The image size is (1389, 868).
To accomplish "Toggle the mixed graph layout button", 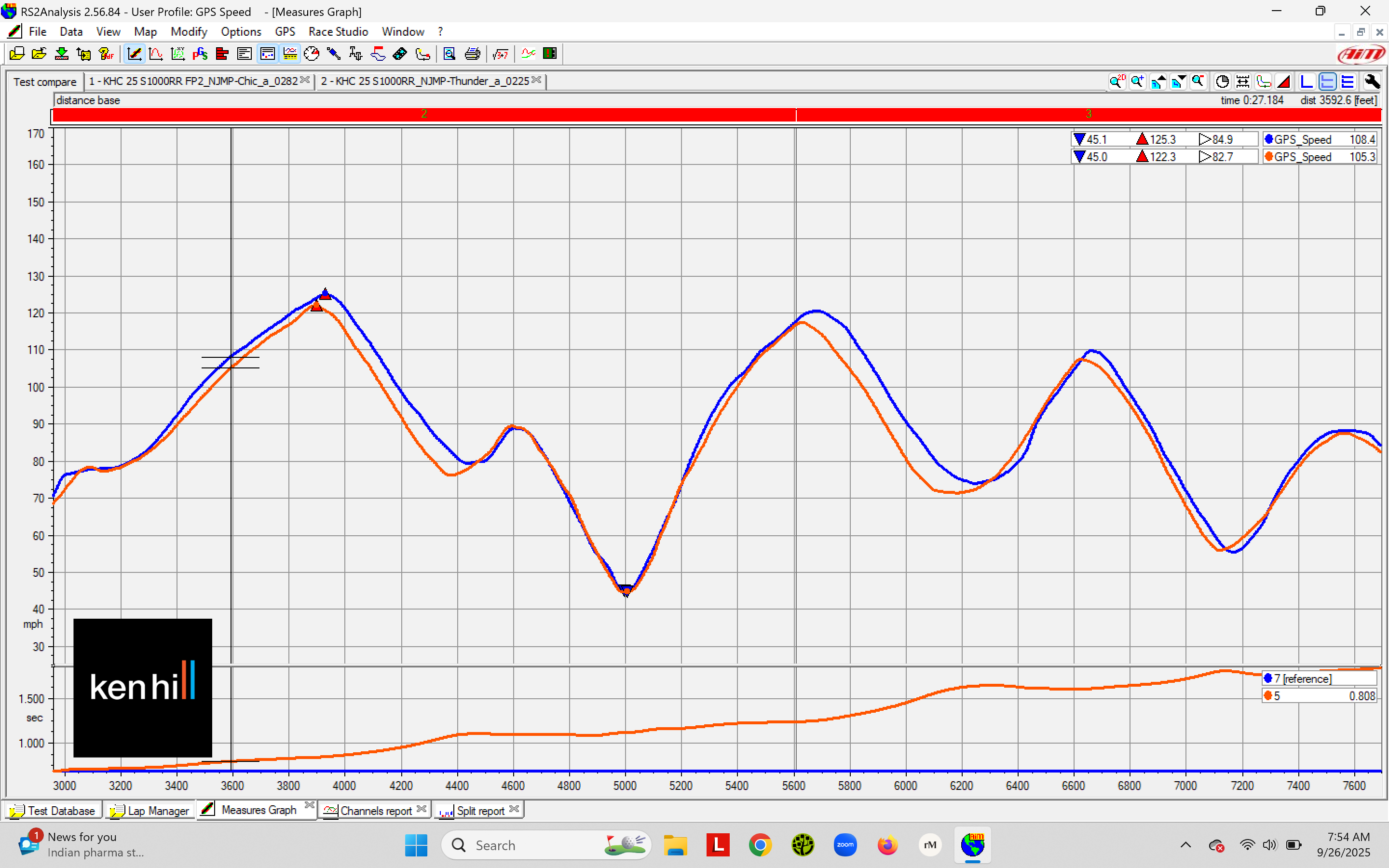I will point(1327,81).
